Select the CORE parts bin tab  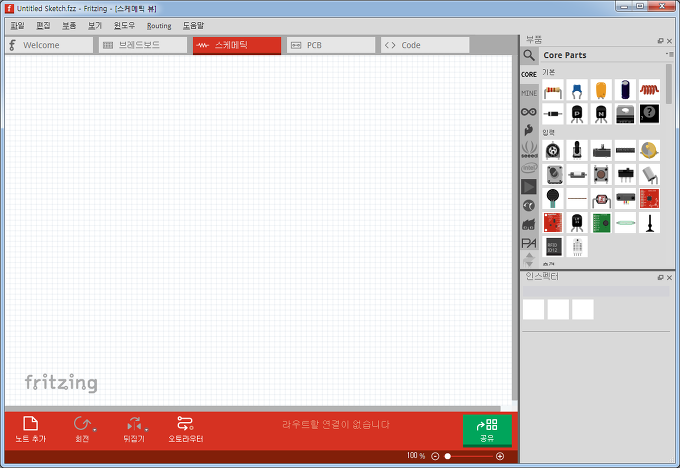point(529,75)
